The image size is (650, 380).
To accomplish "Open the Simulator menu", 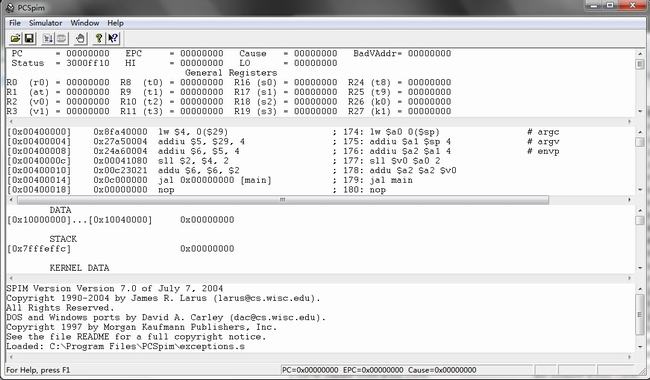I will pos(46,23).
